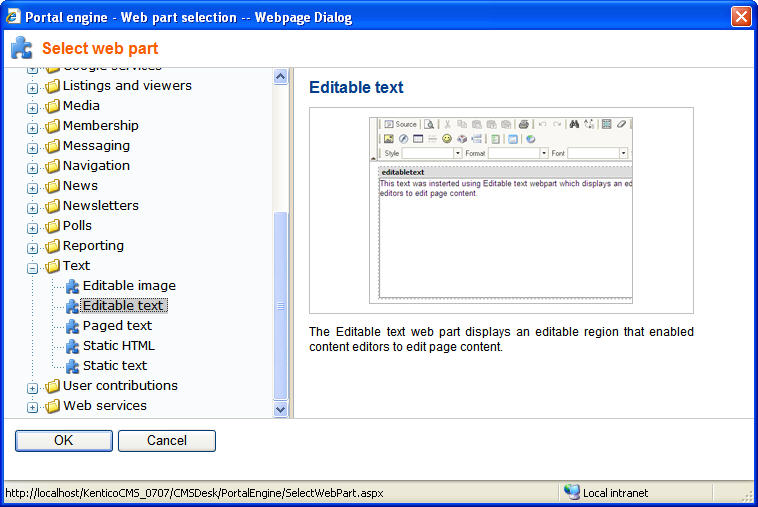758x507 pixels.
Task: Click the Static HTML puzzle icon
Action: click(72, 346)
